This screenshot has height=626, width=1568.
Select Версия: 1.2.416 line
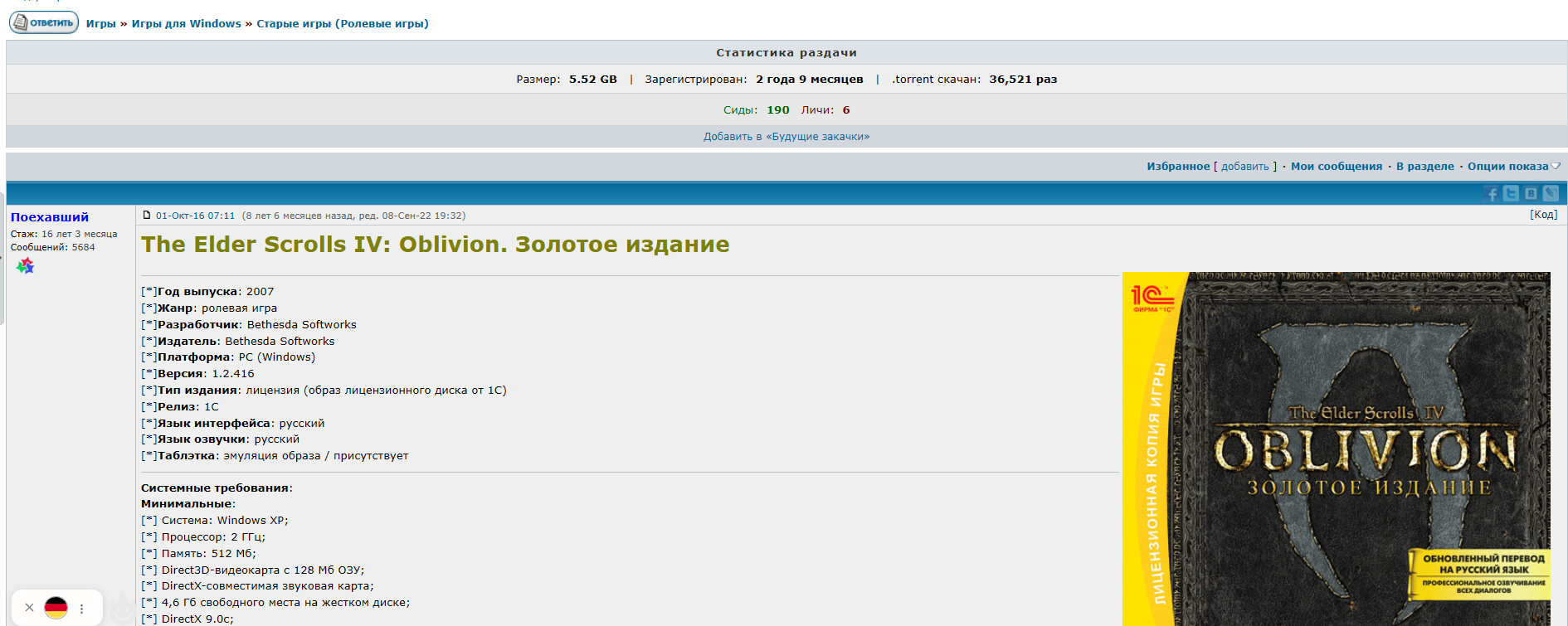pos(198,374)
